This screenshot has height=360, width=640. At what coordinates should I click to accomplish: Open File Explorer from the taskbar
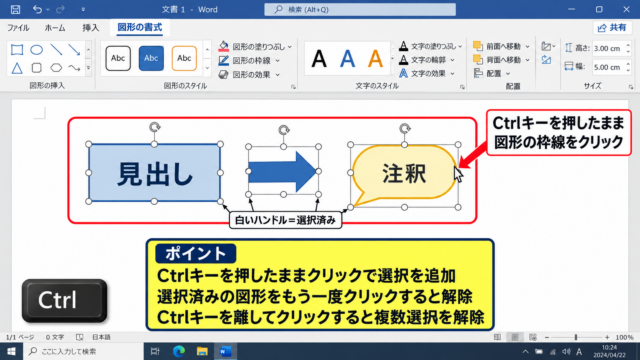[x=202, y=351]
